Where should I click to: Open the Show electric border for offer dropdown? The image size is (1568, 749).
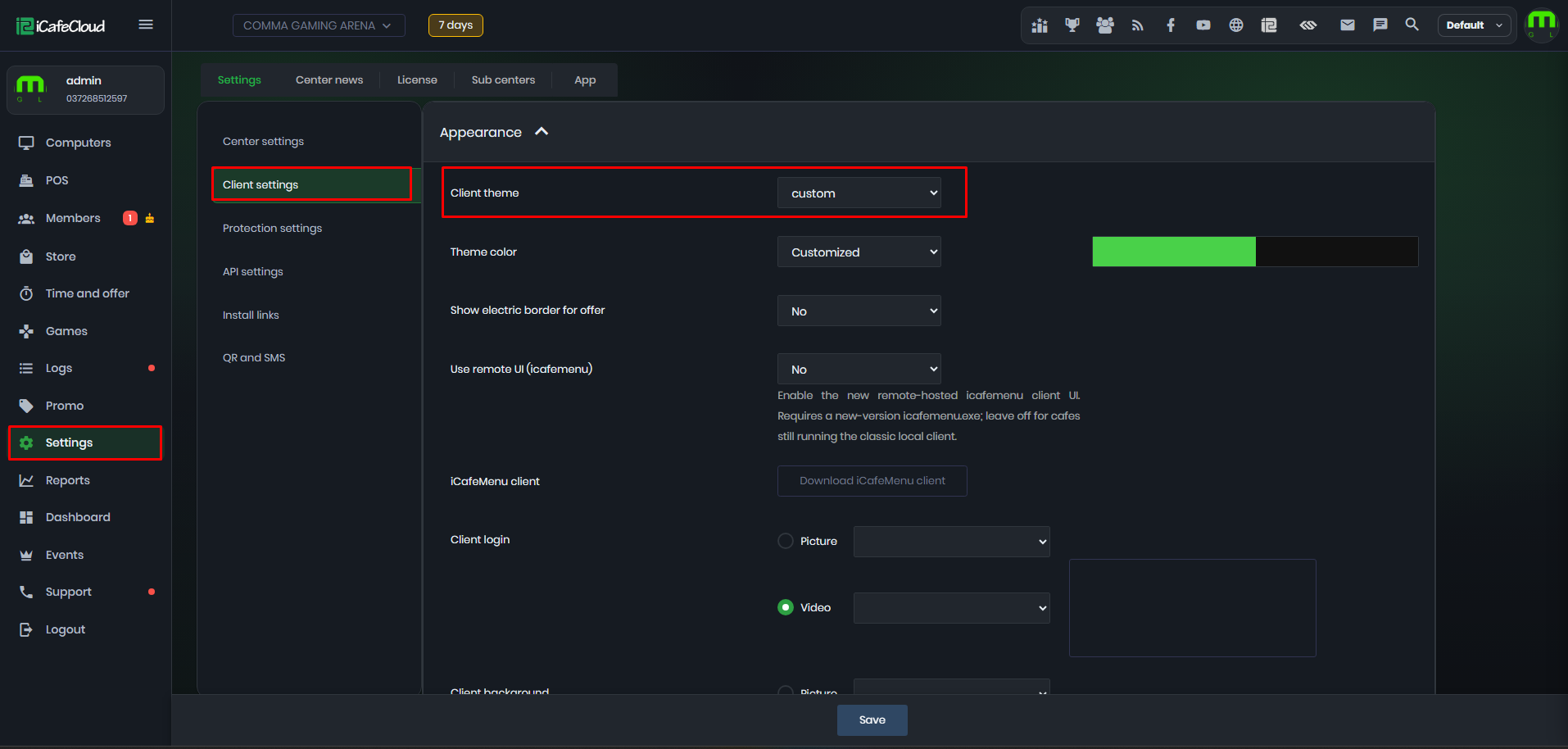pos(859,311)
